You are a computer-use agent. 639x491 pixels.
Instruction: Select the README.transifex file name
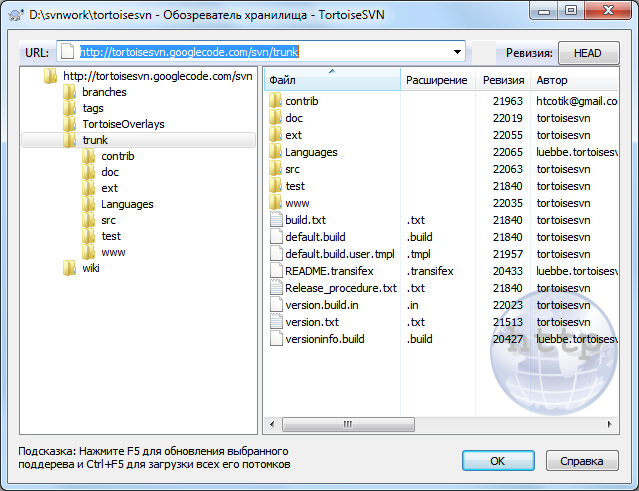coord(329,271)
